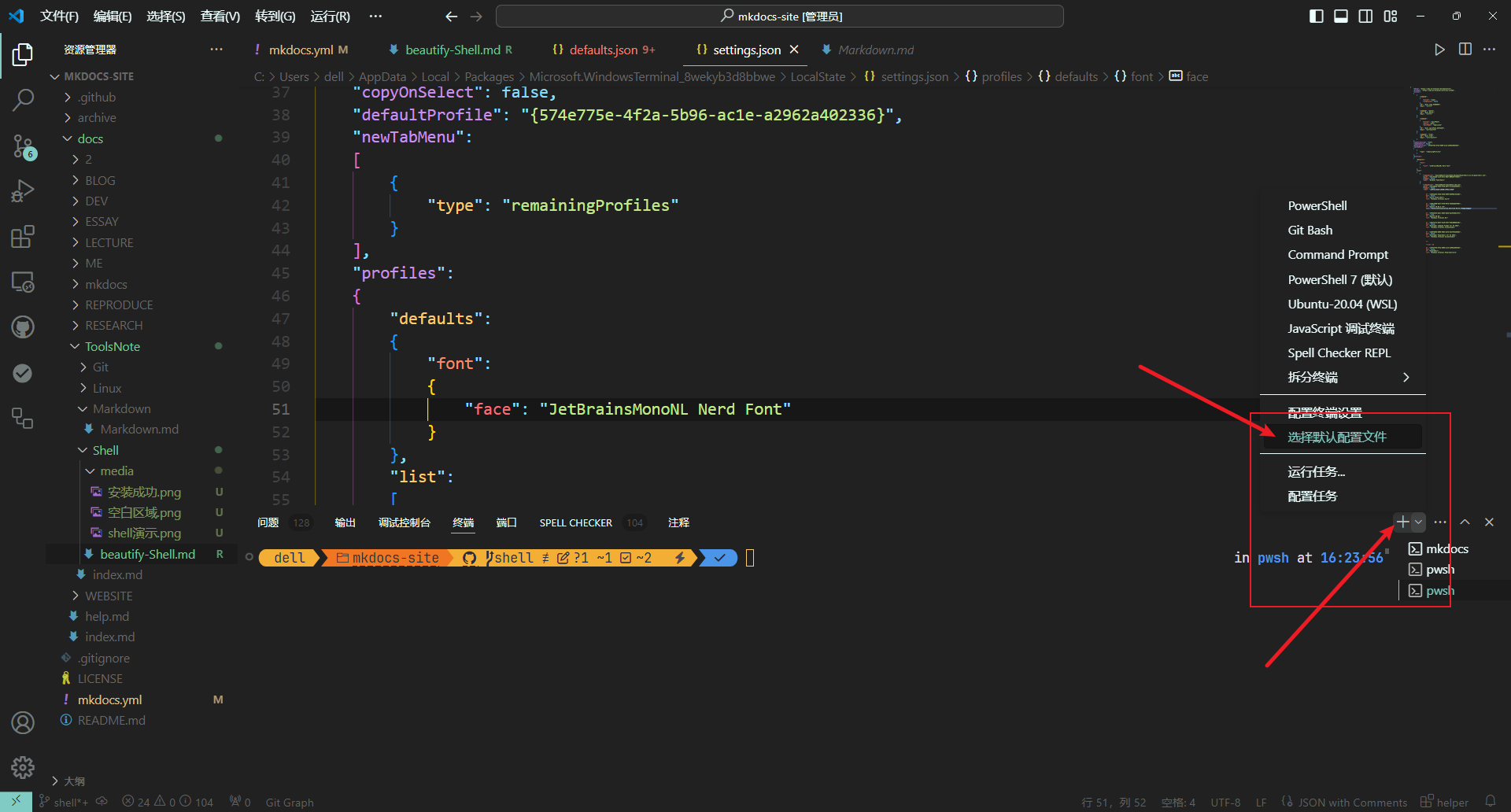Switch to the SPELL CHECKER panel tab
Screen dimensions: 1511x812
tap(575, 522)
